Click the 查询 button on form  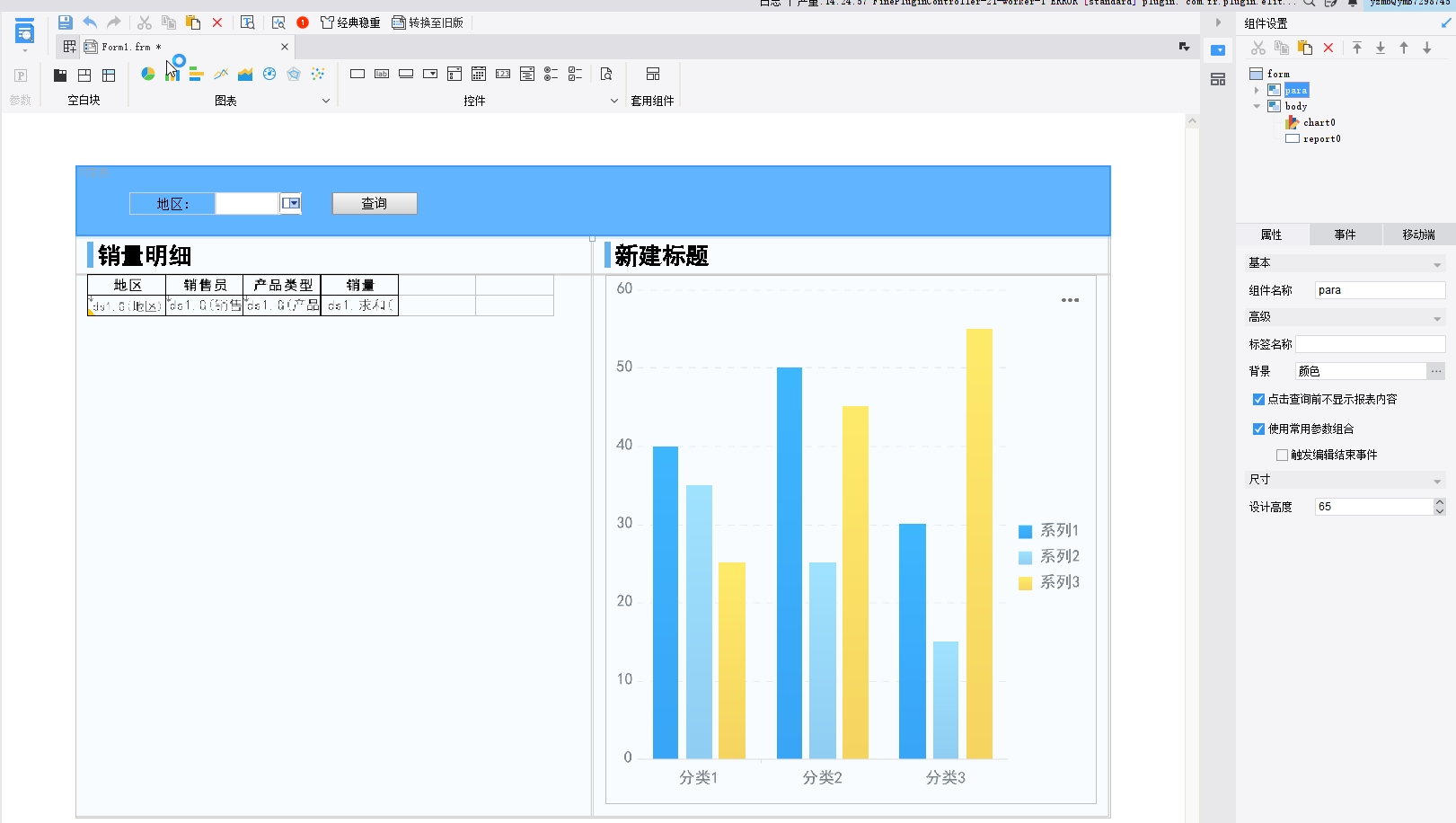pos(375,204)
